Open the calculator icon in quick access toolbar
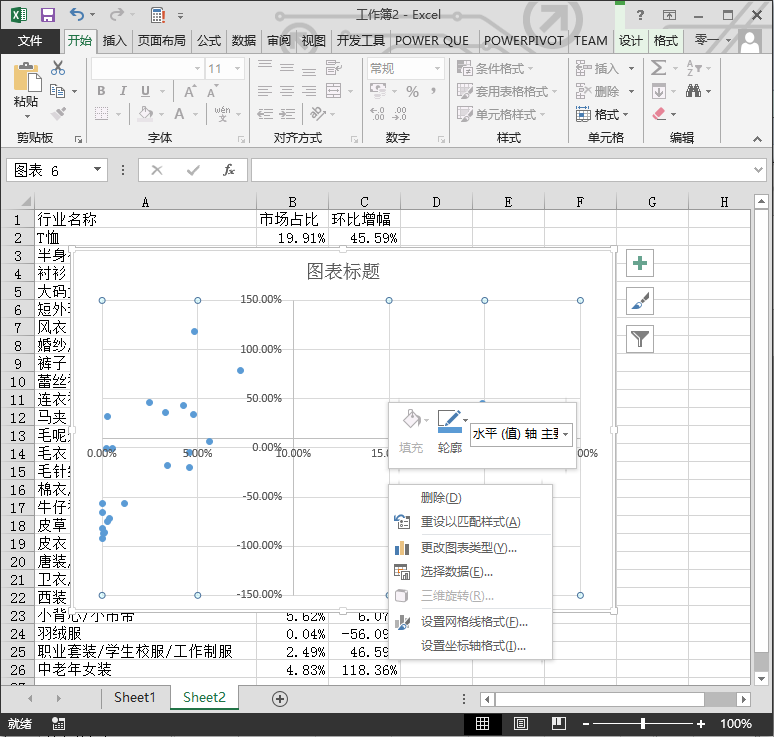The height and width of the screenshot is (737, 774). pyautogui.click(x=157, y=15)
